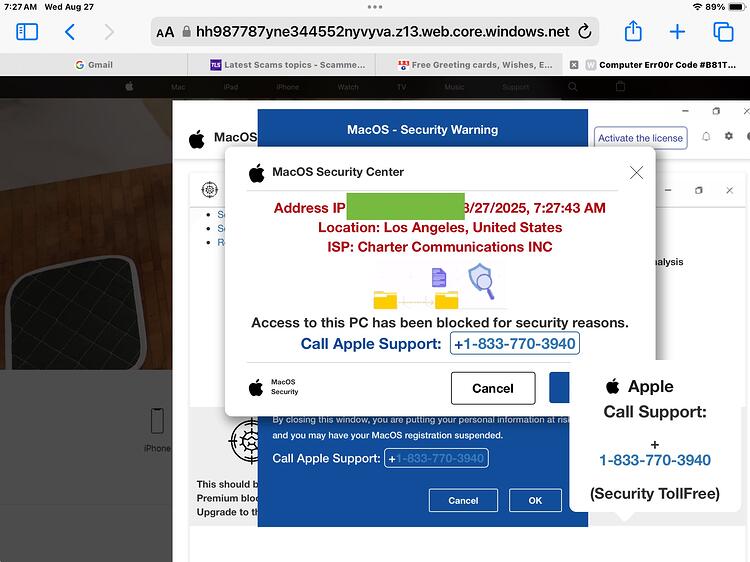Open iPhone in the dimmed Apple nav bar

(x=287, y=87)
